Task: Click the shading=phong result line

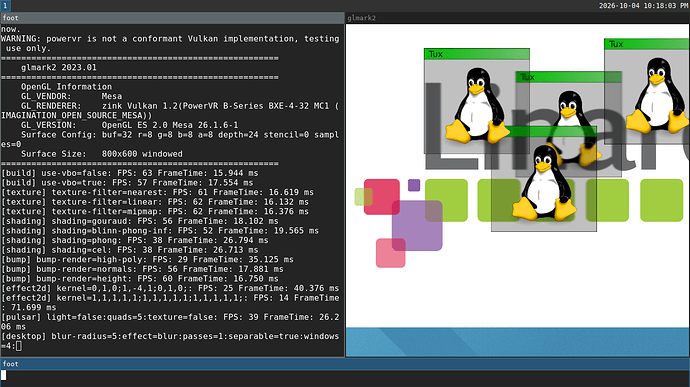Action: pos(135,240)
